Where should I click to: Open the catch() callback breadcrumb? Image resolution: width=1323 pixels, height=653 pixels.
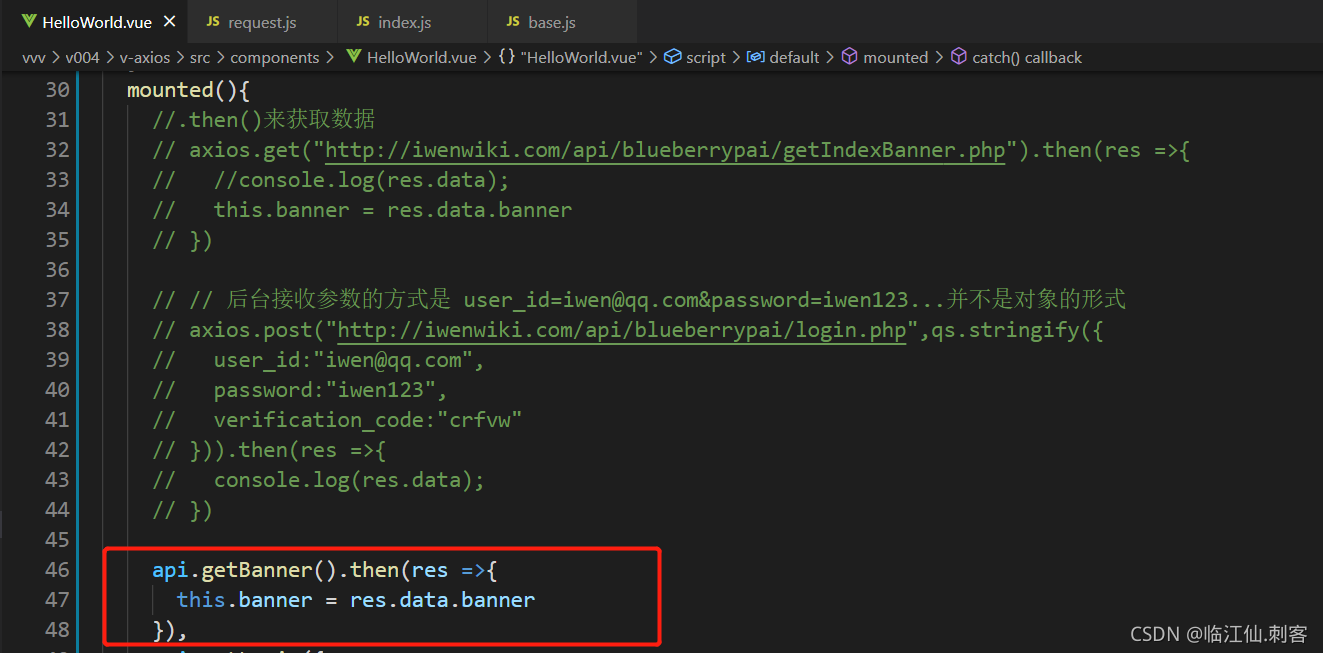[x=1027, y=57]
